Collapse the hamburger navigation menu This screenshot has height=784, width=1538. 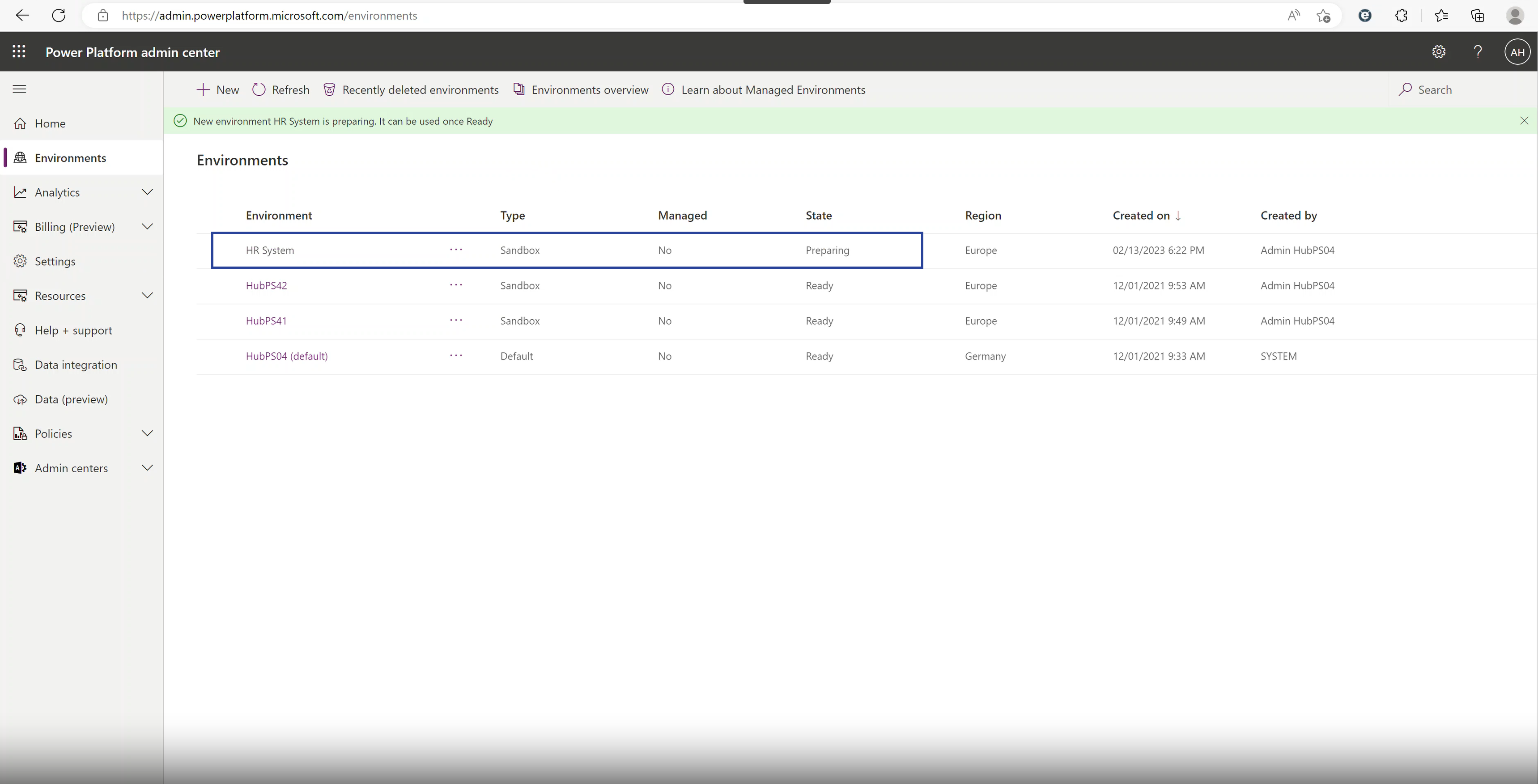(x=19, y=89)
